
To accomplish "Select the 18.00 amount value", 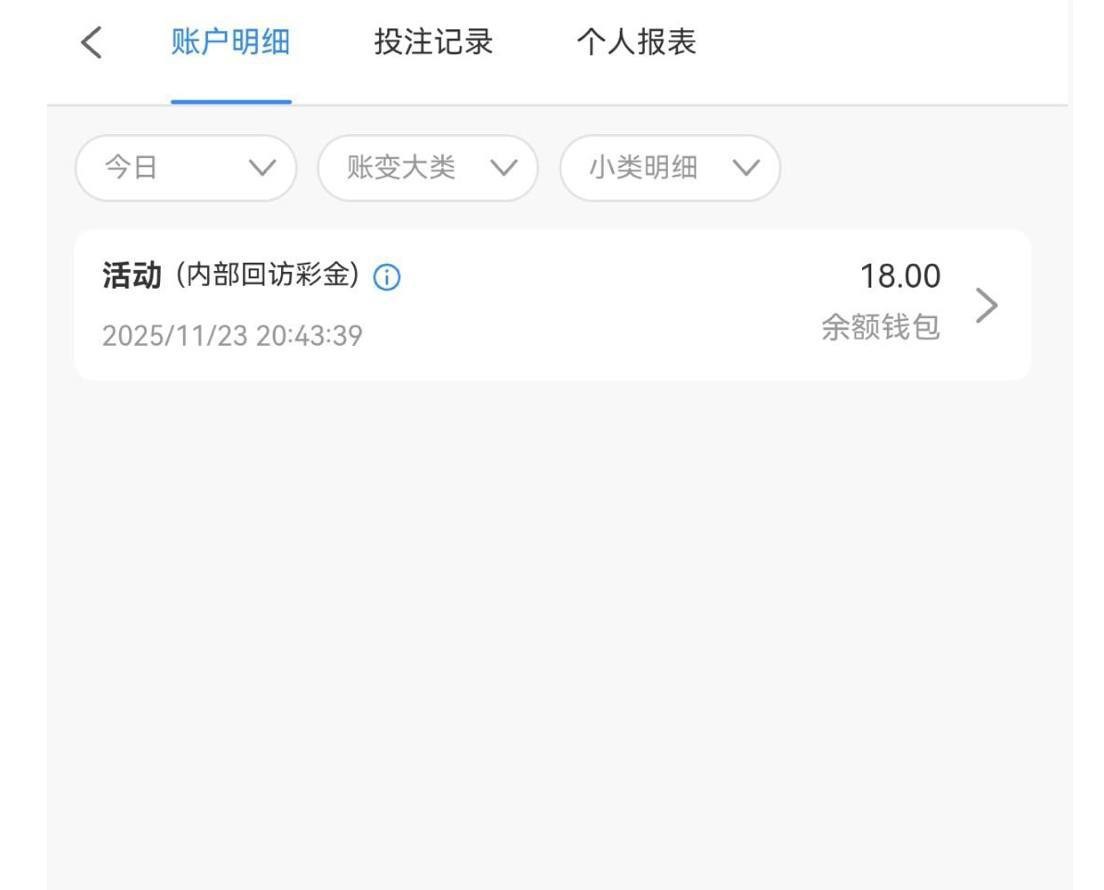I will point(900,276).
